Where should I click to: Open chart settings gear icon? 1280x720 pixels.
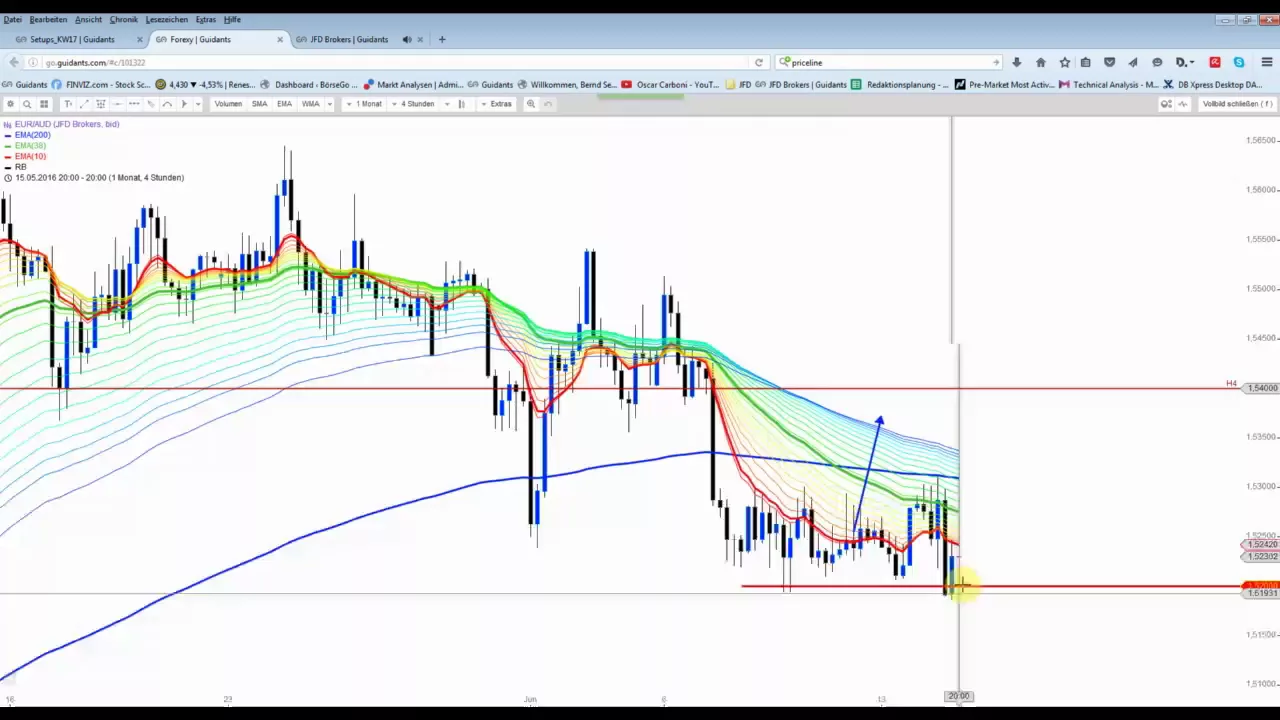coord(10,104)
